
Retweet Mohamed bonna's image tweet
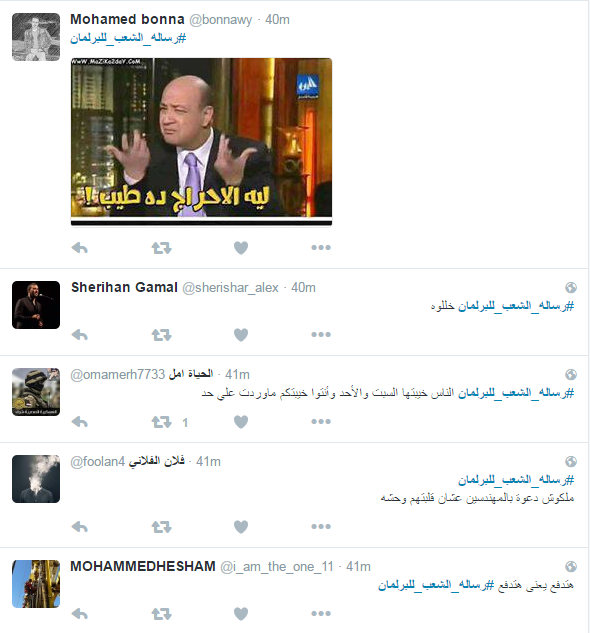click(x=162, y=247)
